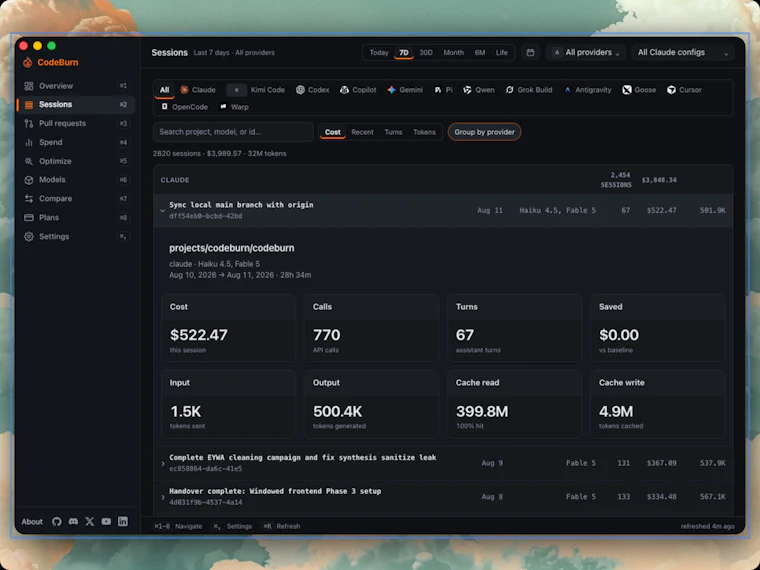Screen dimensions: 760x570
Task: Click Navigate hint in the footer bar
Action: coord(177,526)
